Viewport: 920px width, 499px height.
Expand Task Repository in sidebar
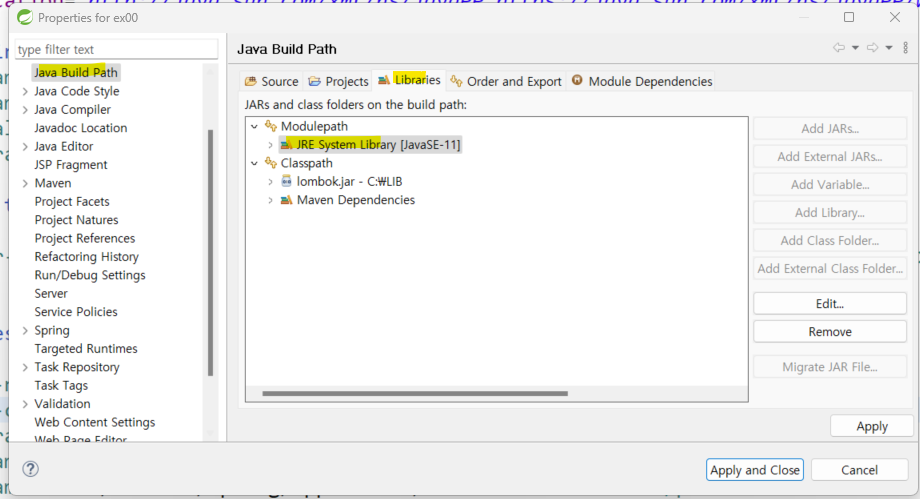(25, 367)
